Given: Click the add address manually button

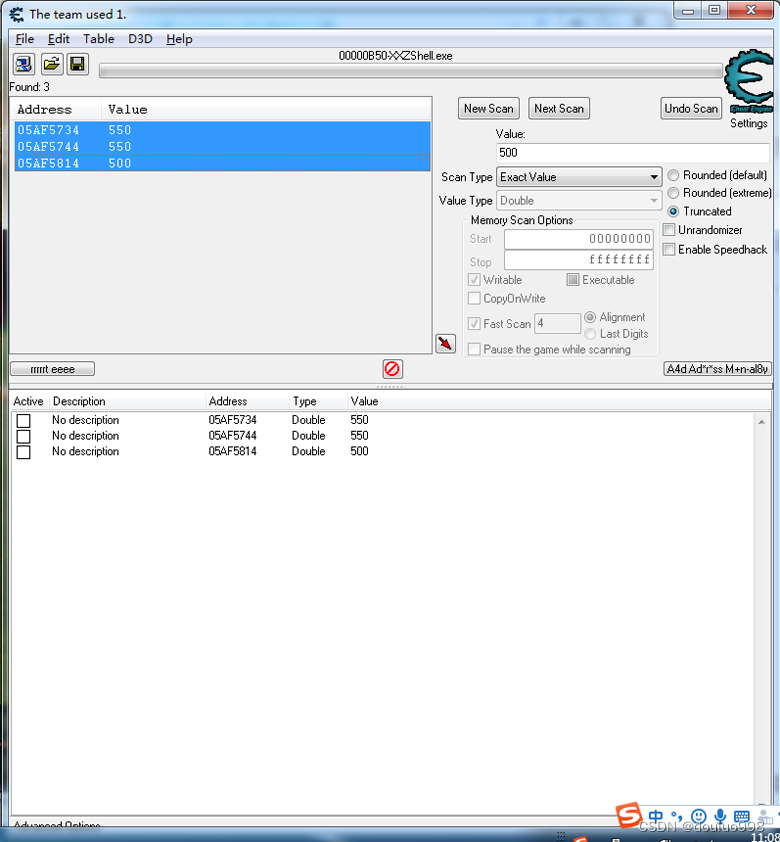Looking at the screenshot, I should click(717, 369).
